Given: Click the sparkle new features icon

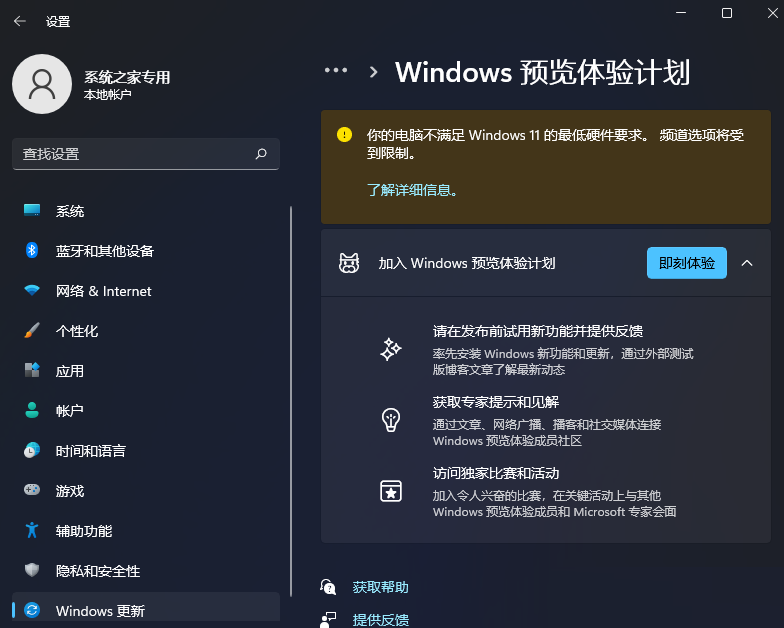Looking at the screenshot, I should click(391, 349).
